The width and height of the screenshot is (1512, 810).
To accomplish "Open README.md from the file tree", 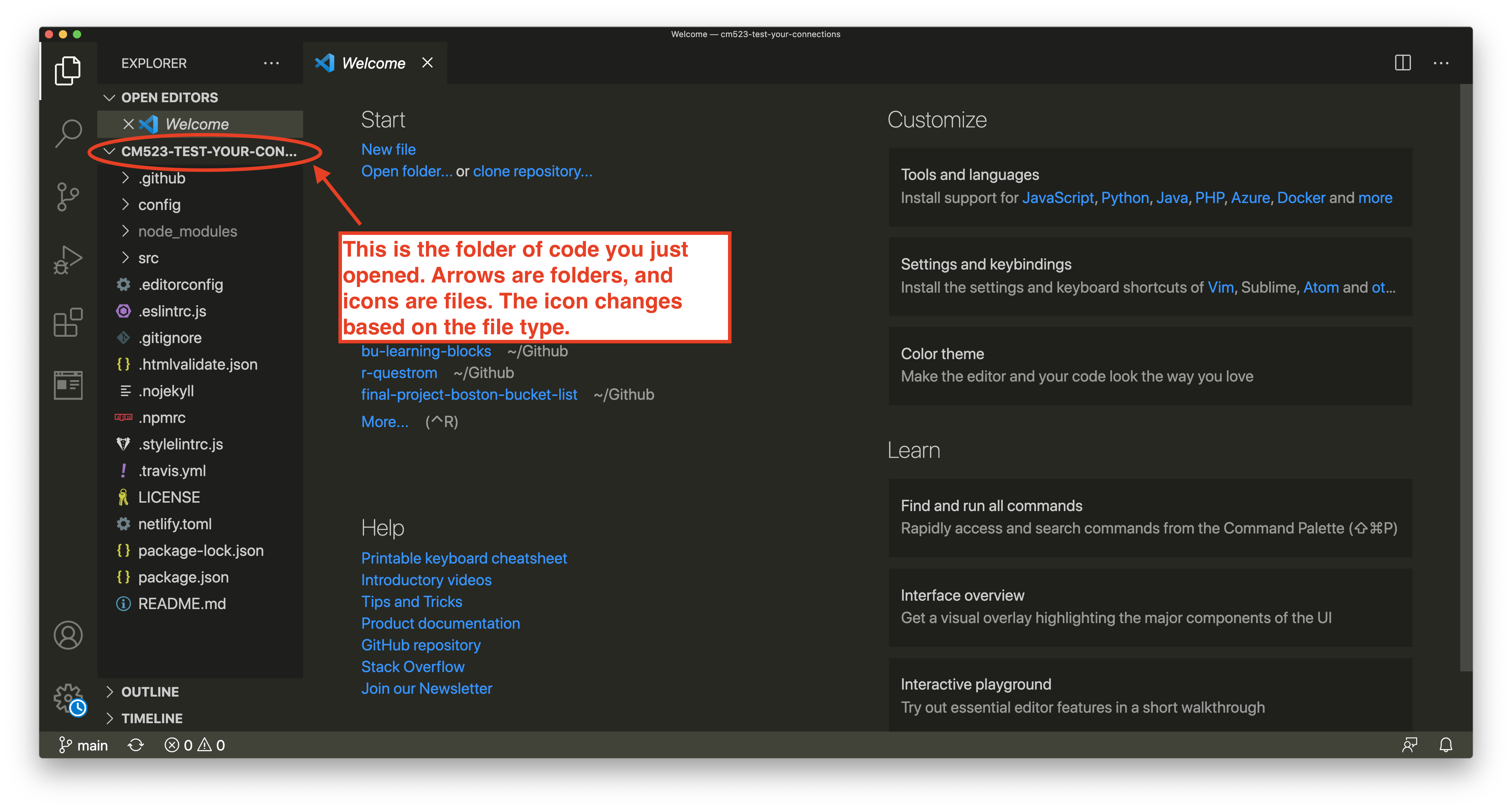I will [x=183, y=603].
